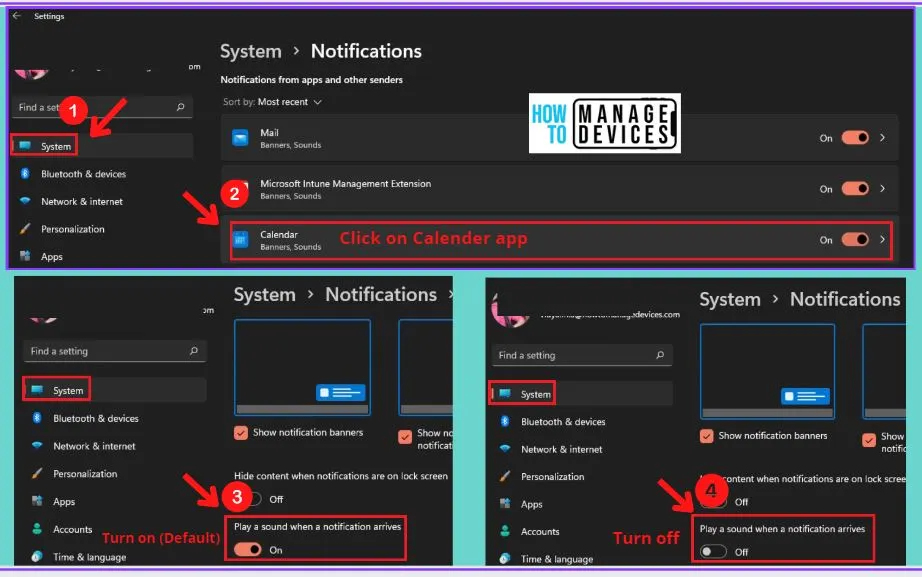Click search magnifier icon in top panel
This screenshot has height=577, width=922.
(181, 107)
